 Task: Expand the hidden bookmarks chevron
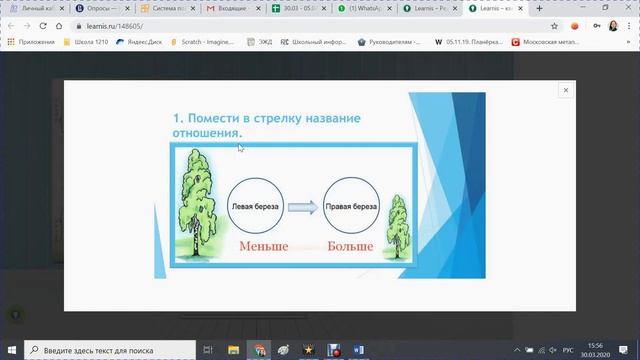tap(628, 42)
